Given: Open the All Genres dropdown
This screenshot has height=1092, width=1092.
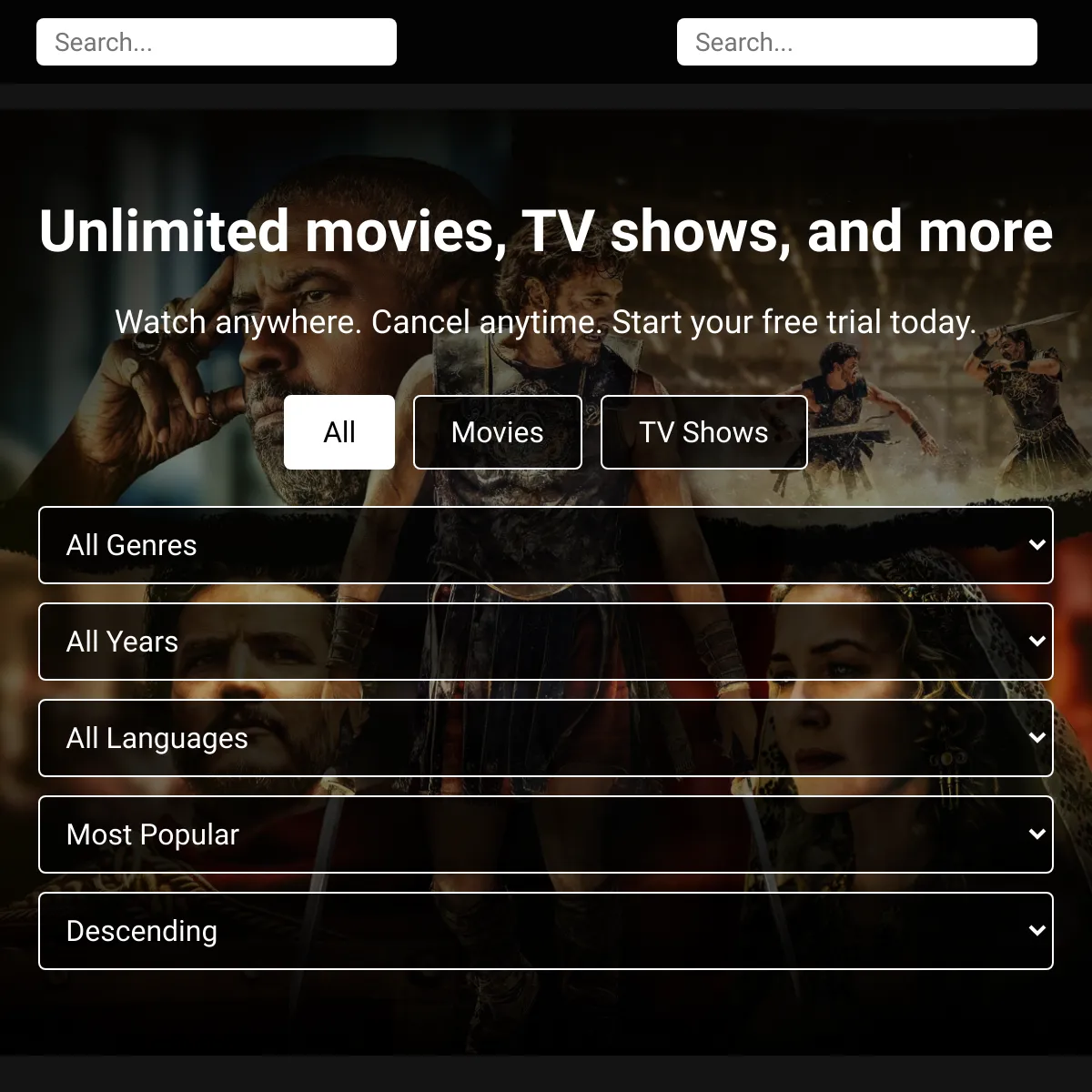Looking at the screenshot, I should 546,545.
